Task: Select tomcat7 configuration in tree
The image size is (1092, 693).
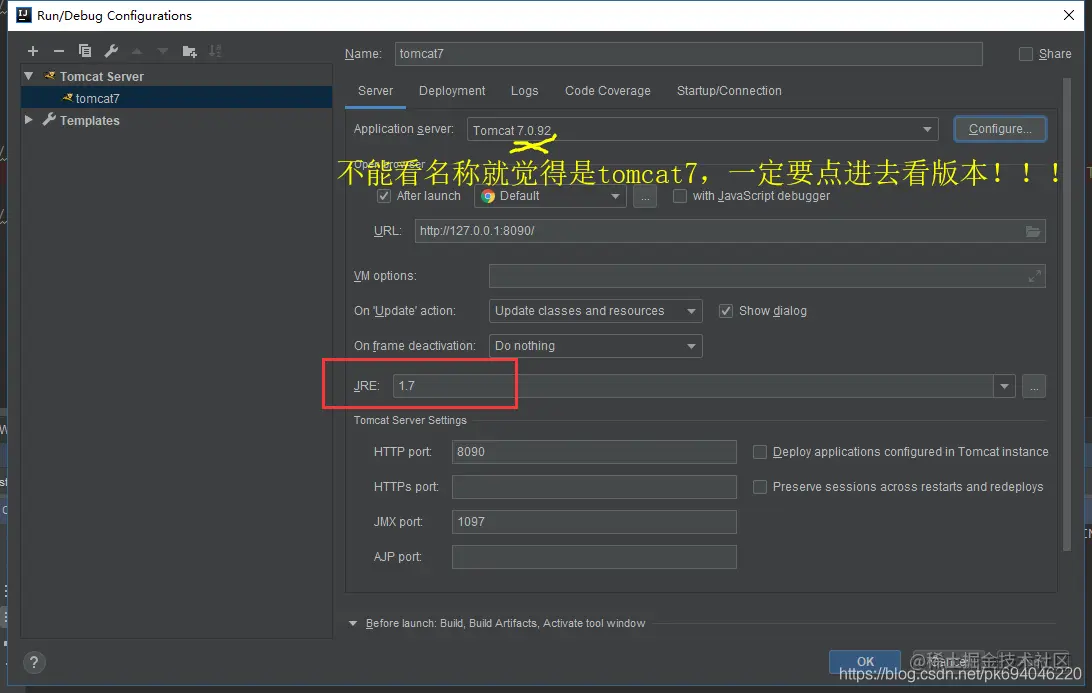Action: 177,98
